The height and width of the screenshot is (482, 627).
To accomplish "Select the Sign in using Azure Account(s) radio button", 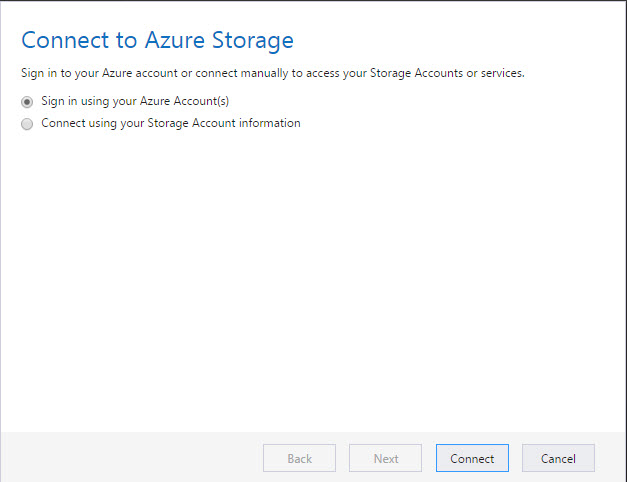I will [27, 102].
